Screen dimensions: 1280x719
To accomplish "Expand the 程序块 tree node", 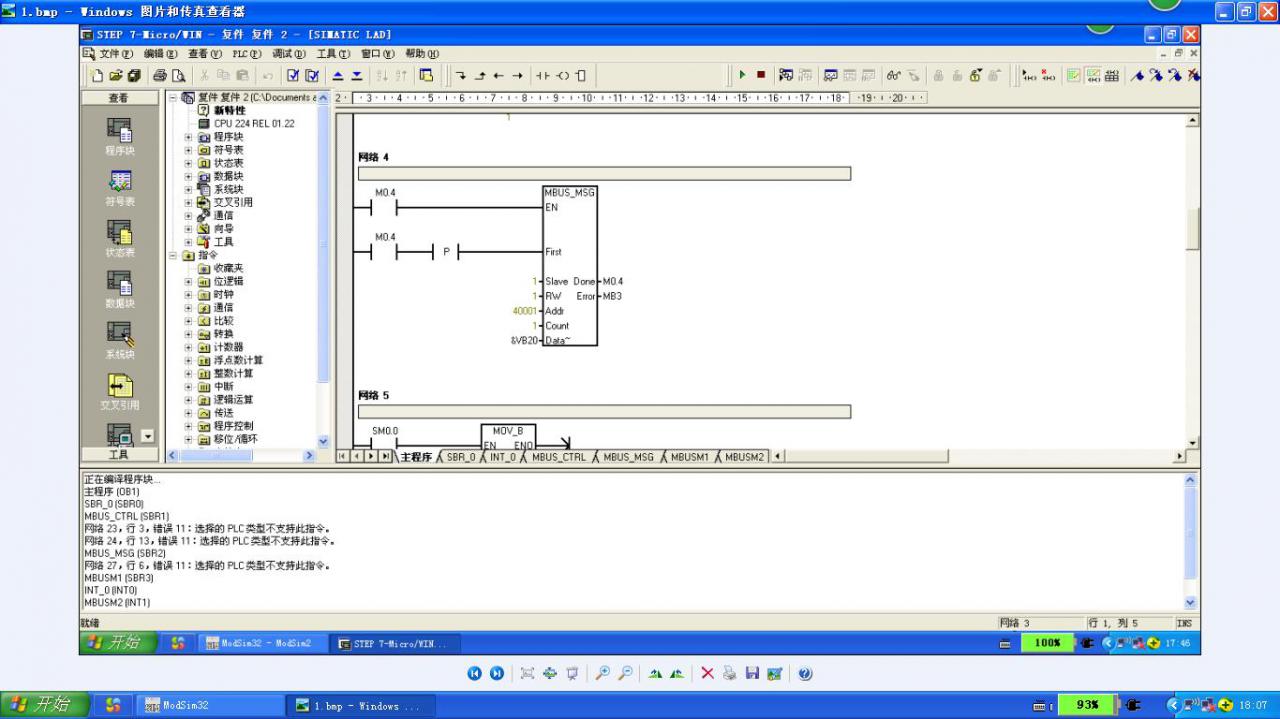I will [188, 137].
